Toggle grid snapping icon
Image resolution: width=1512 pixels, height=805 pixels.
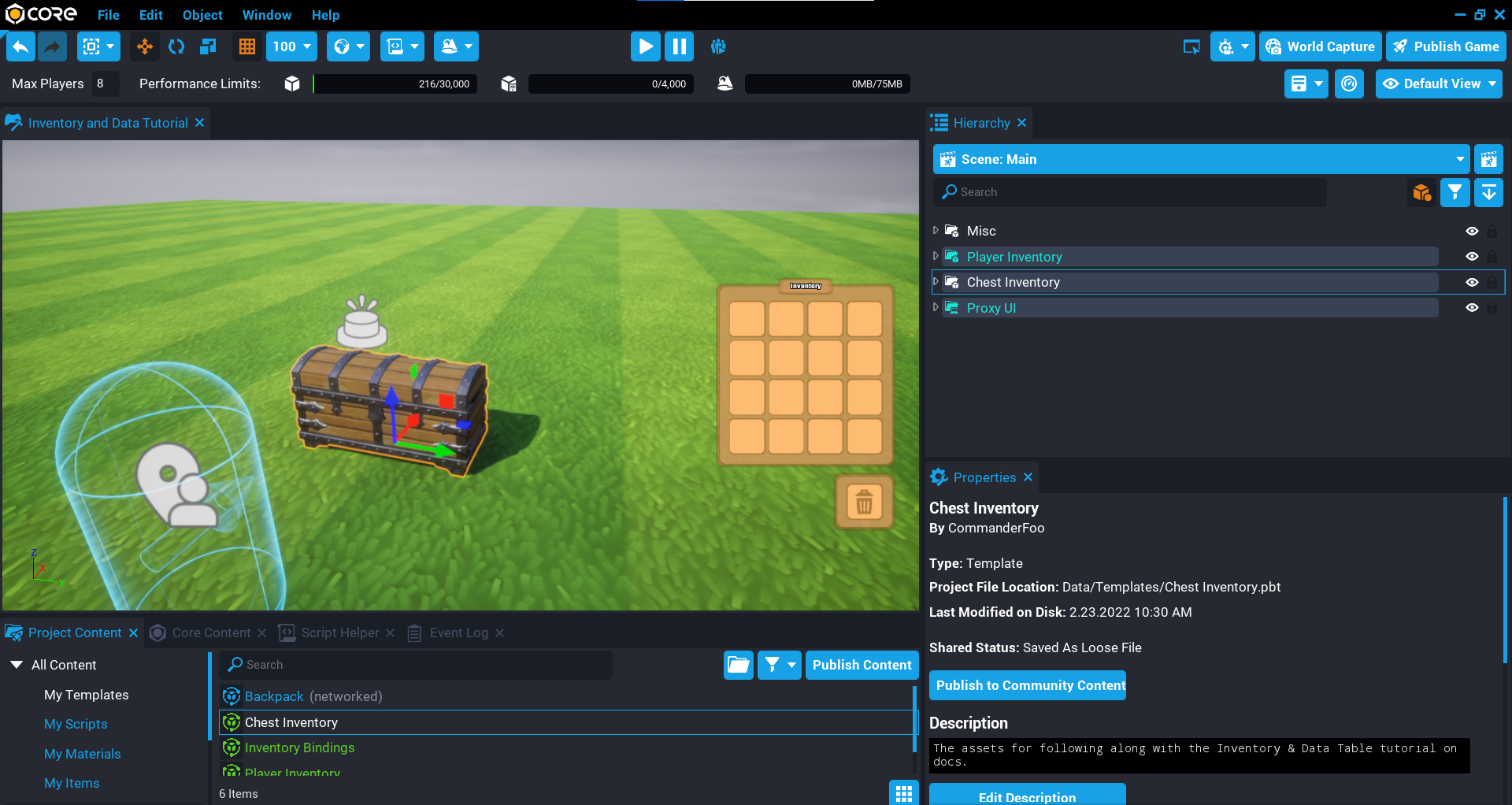[247, 46]
